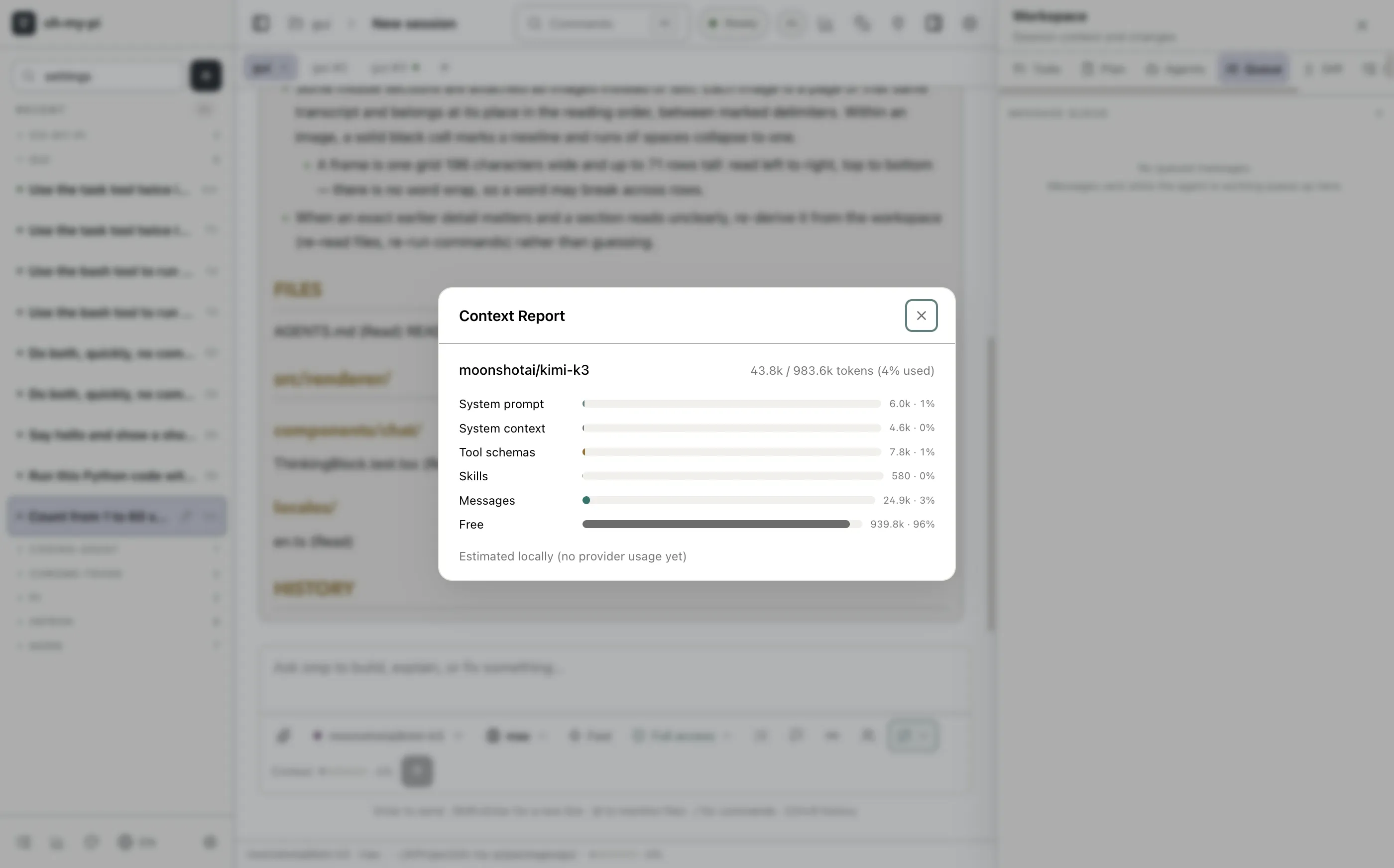
Task: Close the Workspace side panel
Action: tap(1362, 25)
